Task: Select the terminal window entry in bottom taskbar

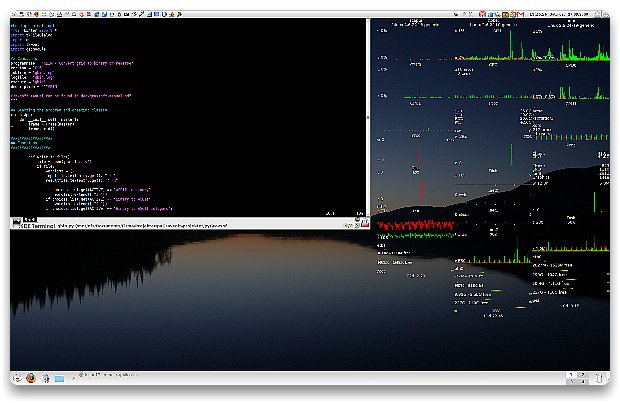Action: click(107, 375)
